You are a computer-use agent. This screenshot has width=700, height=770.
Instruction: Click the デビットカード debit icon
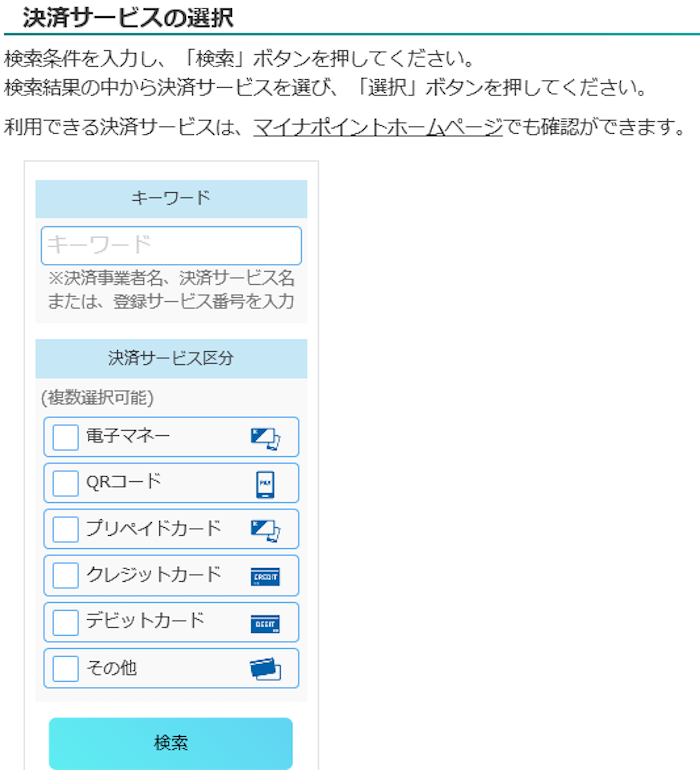[265, 623]
